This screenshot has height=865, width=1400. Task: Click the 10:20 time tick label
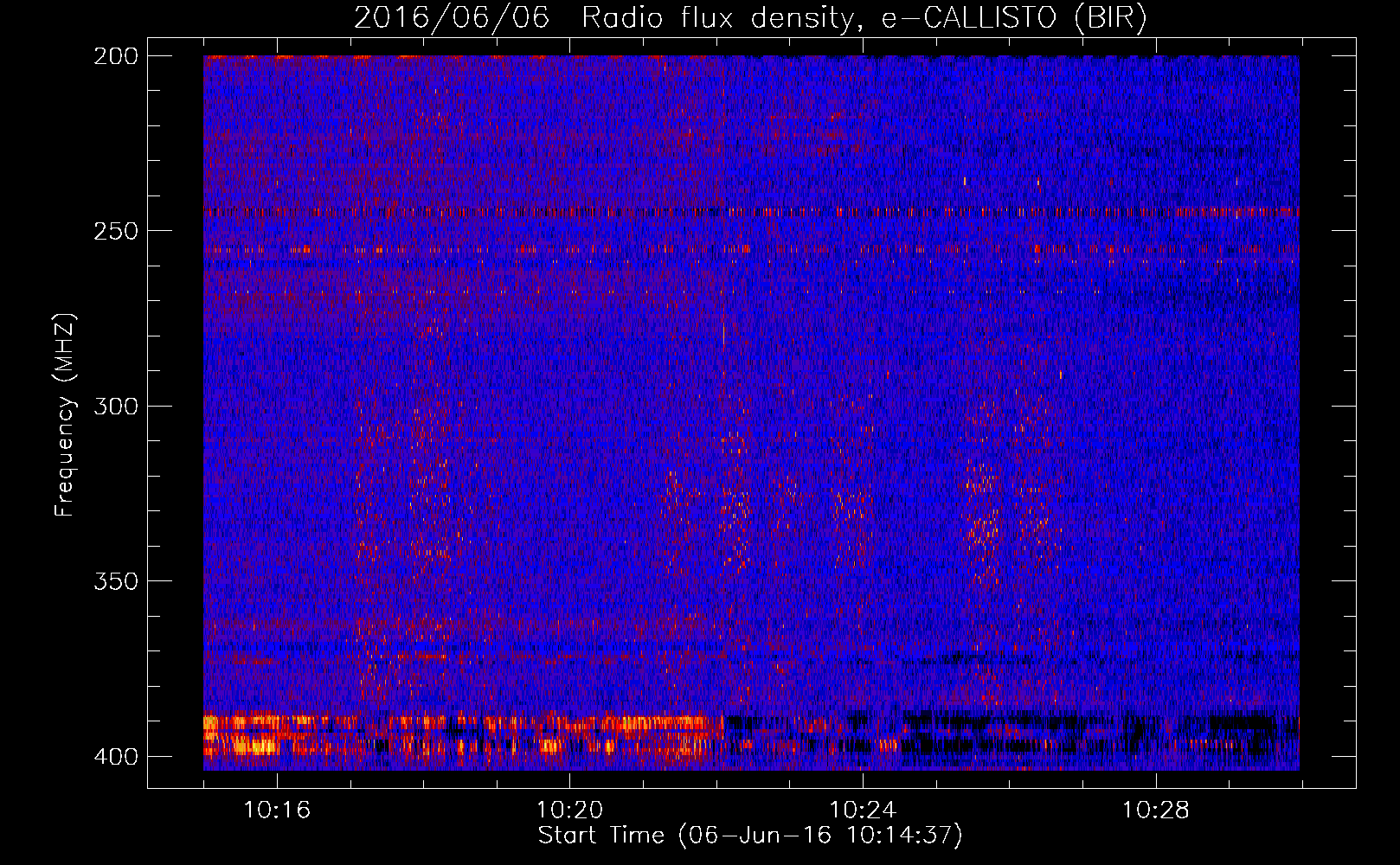coord(570,810)
